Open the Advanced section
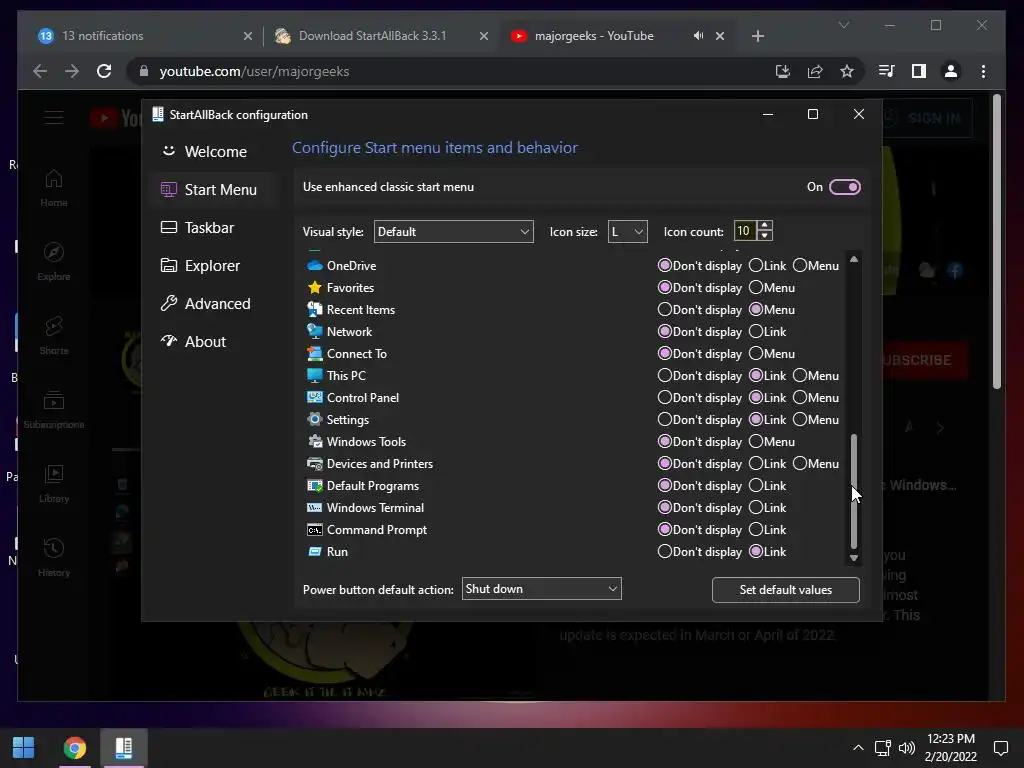 [215, 304]
